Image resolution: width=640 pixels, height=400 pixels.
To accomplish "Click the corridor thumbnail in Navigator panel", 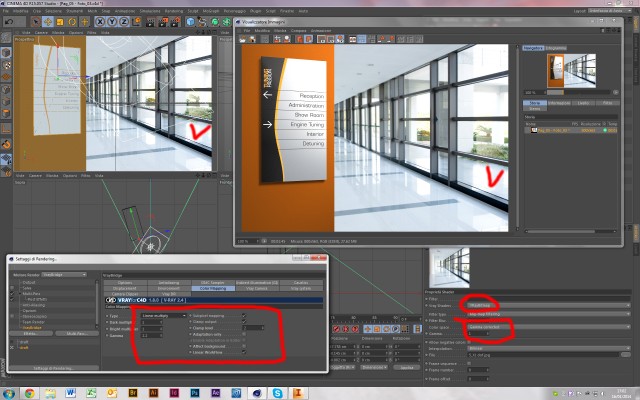I will [571, 70].
